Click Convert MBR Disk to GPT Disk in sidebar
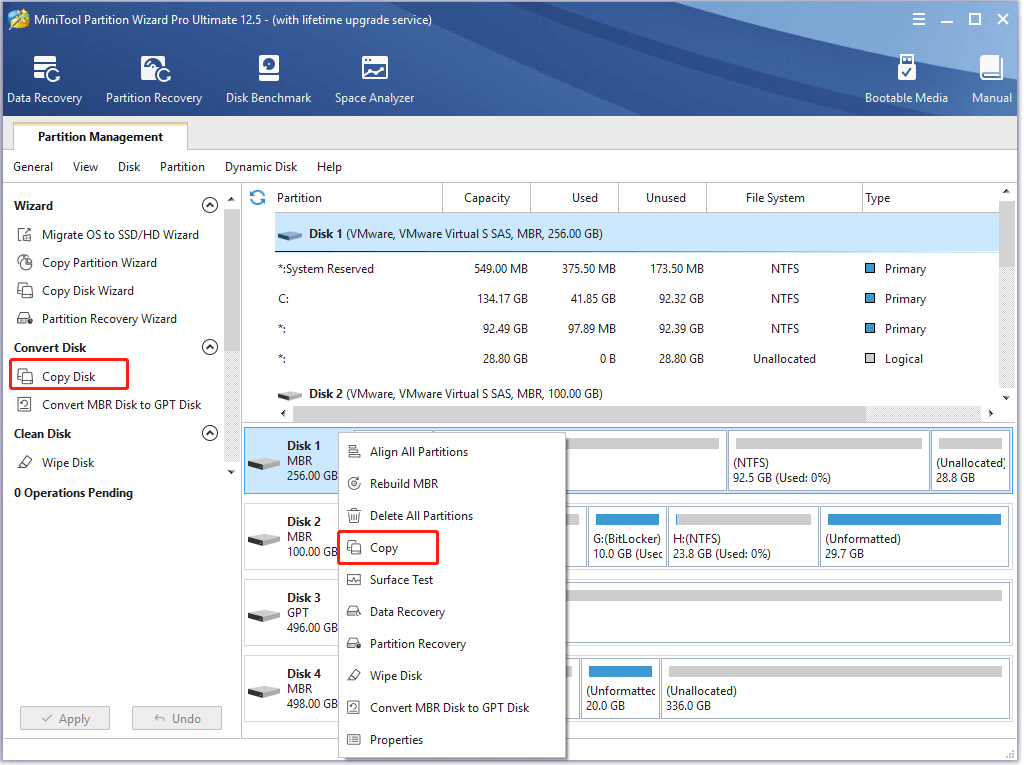This screenshot has width=1024, height=765. pos(109,404)
